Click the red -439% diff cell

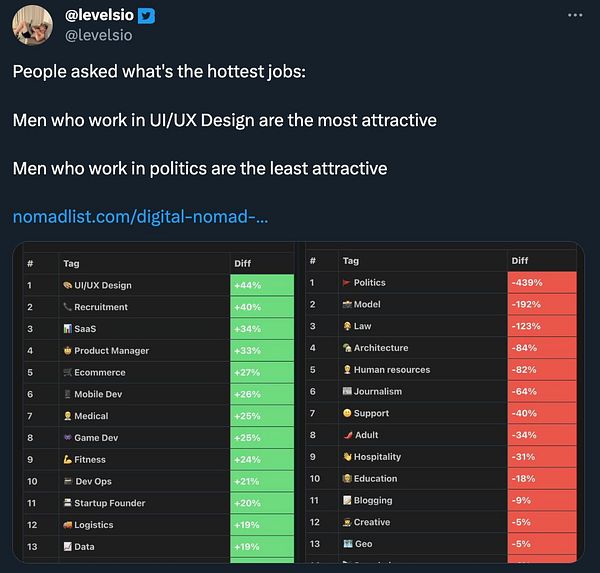click(541, 282)
